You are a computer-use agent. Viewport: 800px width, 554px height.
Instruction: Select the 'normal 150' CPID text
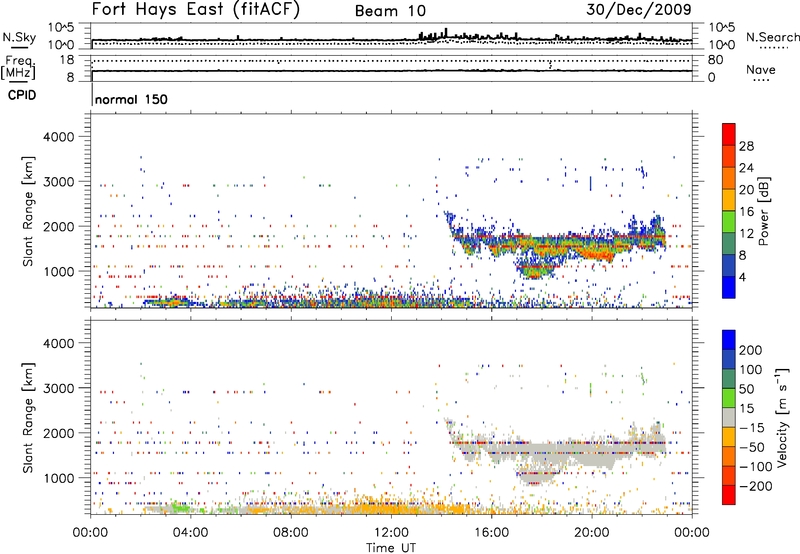click(131, 99)
